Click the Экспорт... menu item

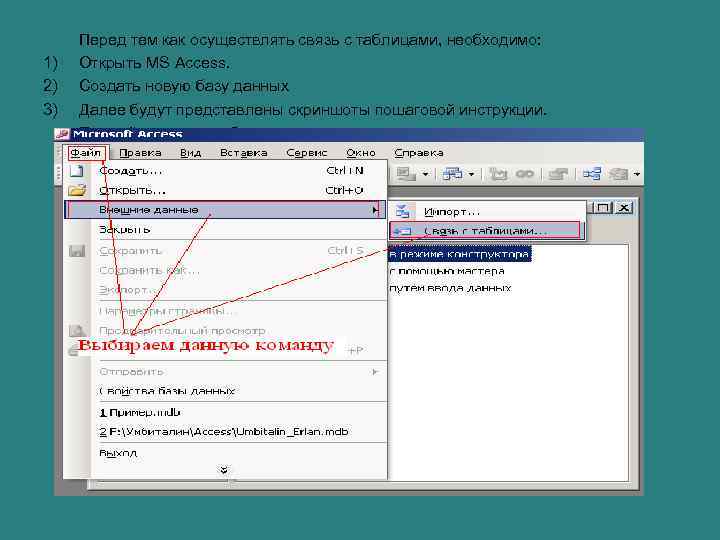point(225,290)
